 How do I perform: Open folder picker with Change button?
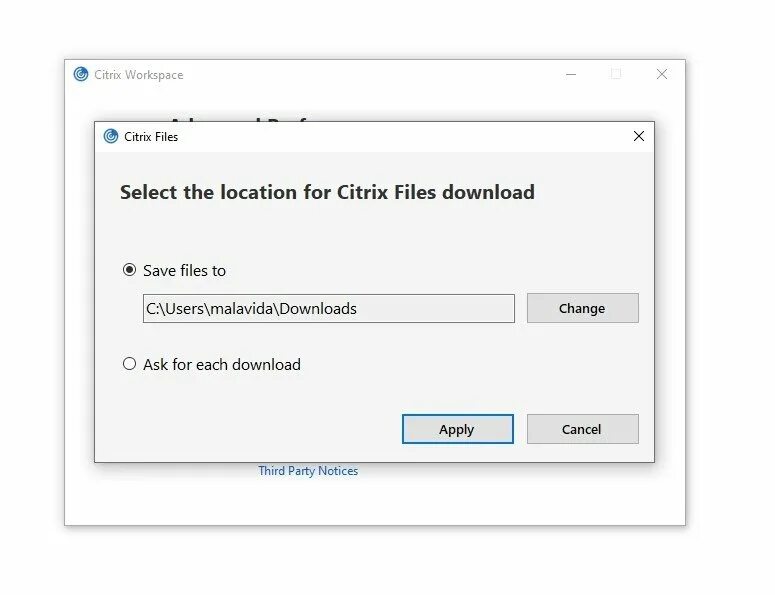tap(583, 308)
